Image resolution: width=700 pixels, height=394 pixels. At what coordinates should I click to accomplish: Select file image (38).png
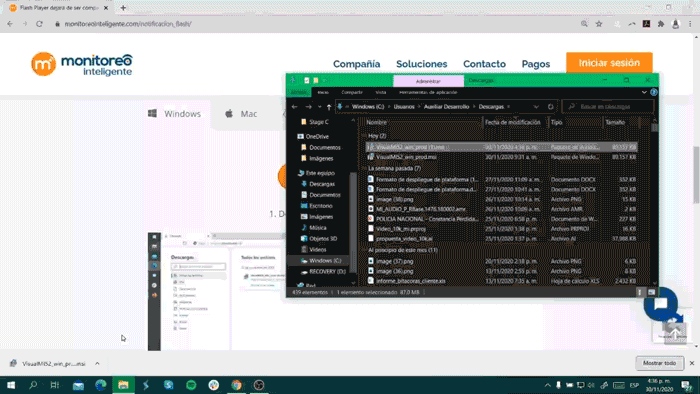click(x=395, y=199)
